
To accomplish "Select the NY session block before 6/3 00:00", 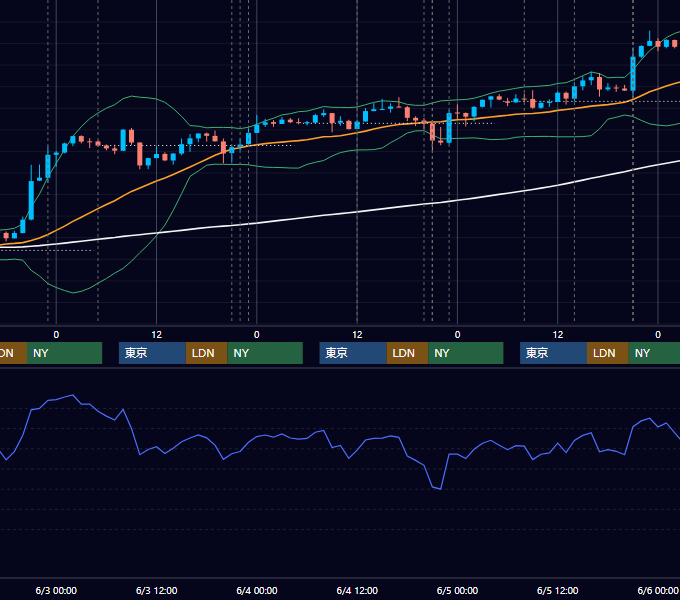I will pyautogui.click(x=64, y=353).
